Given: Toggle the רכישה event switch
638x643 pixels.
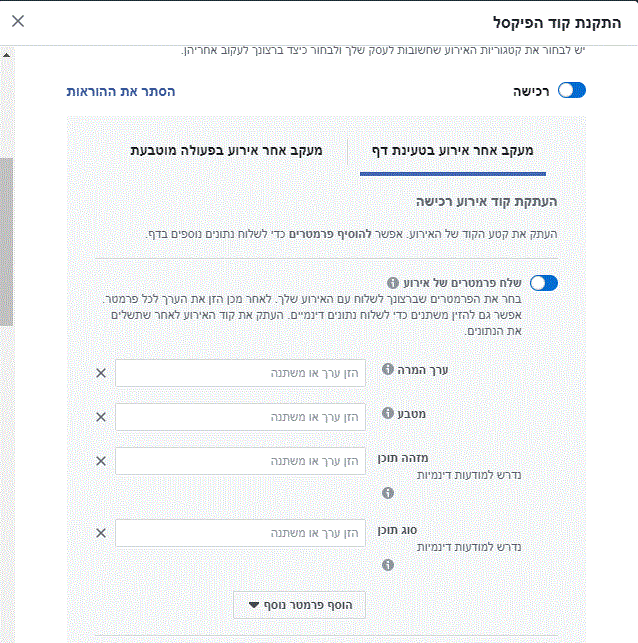Looking at the screenshot, I should click(x=572, y=90).
